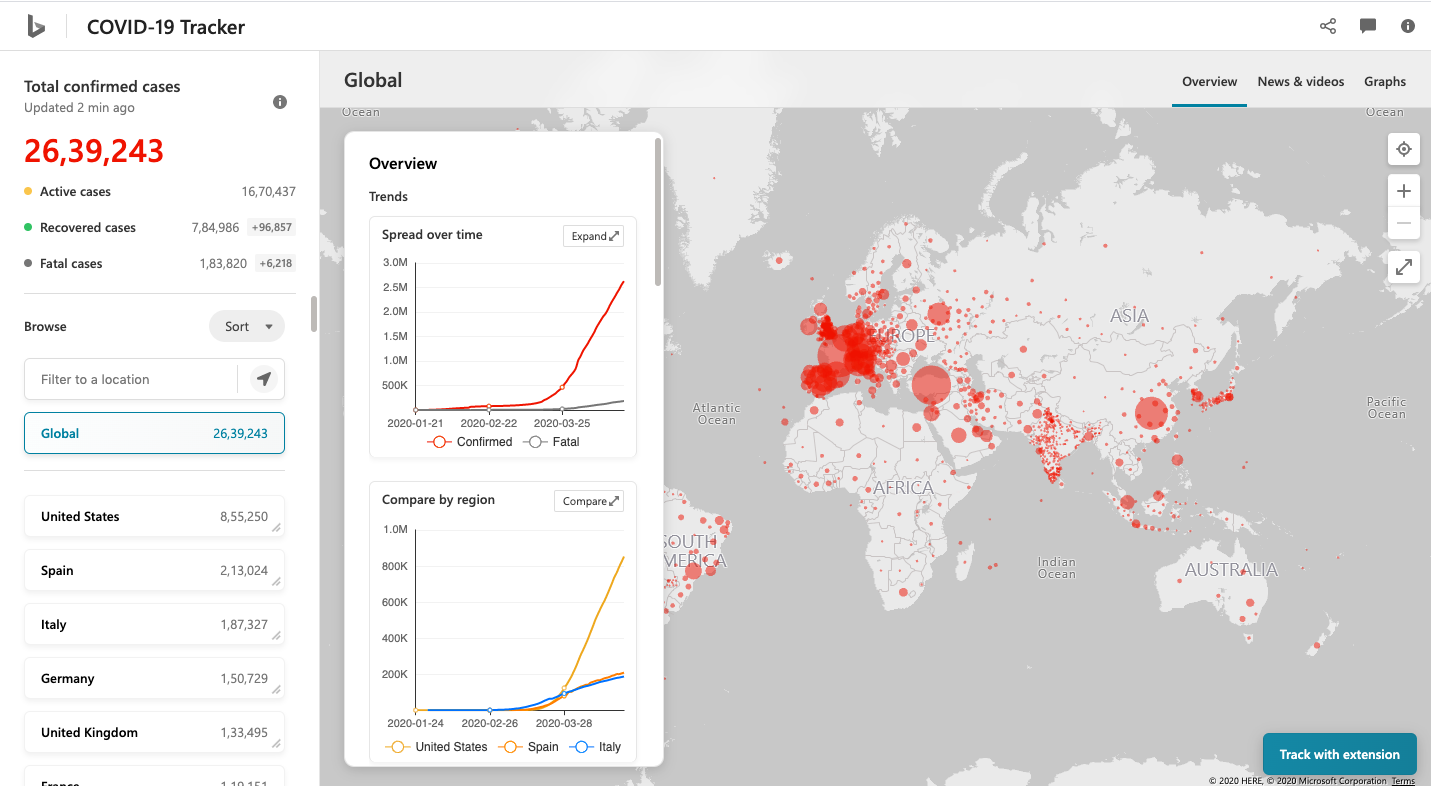Expand the Spread over time chart

(x=593, y=236)
